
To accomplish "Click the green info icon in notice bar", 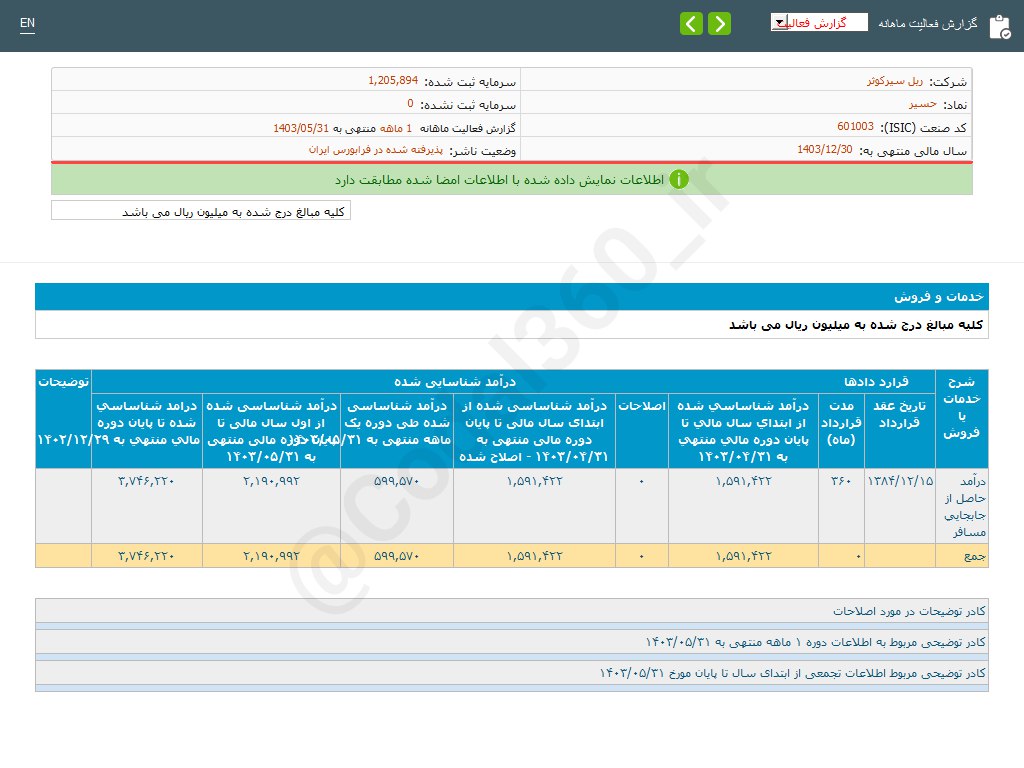I will pos(679,180).
